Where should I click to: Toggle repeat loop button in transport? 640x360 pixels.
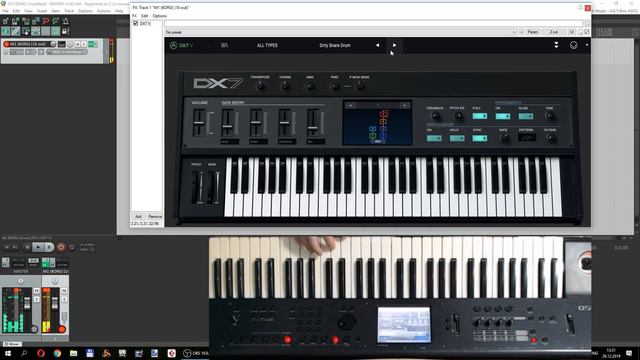click(x=72, y=247)
